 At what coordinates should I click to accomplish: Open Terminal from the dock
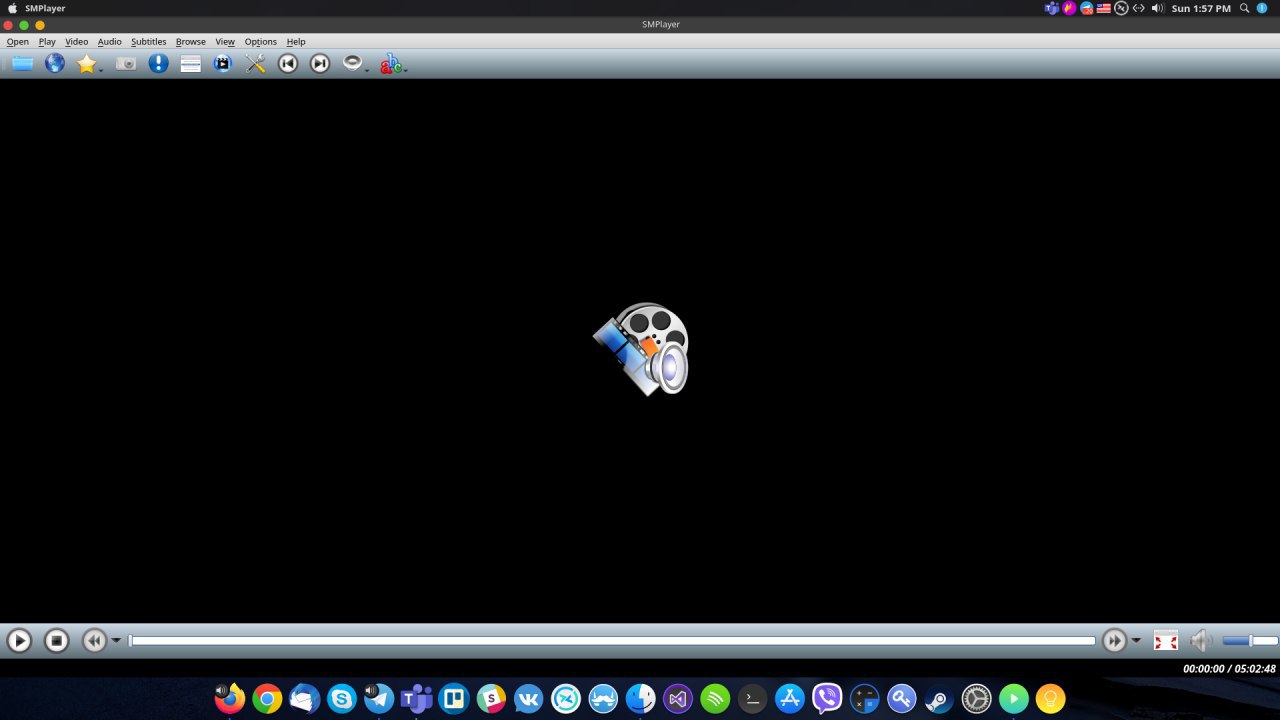(x=752, y=698)
